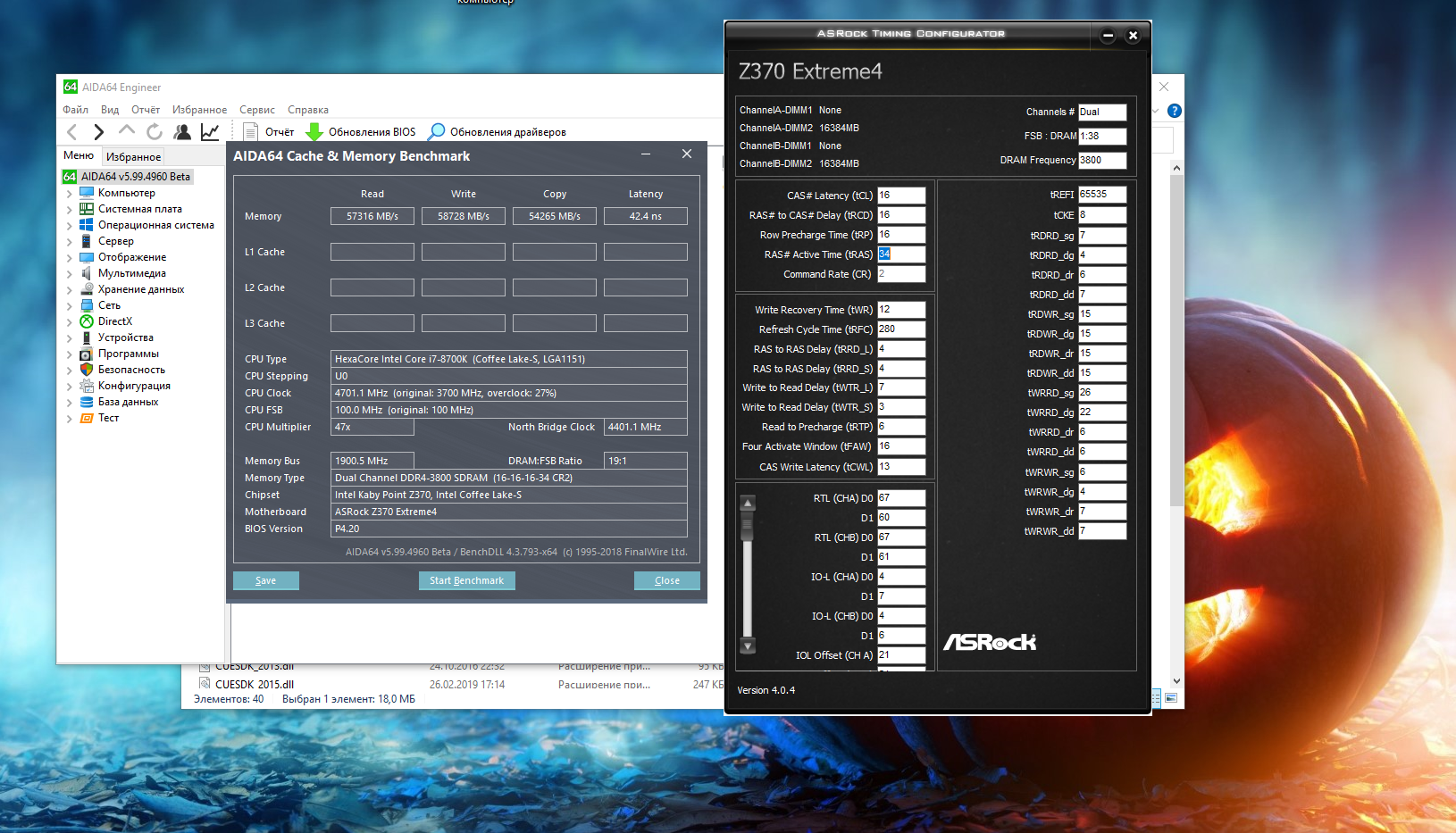Click the Refresh Cycle Time (tRFC) field
The height and width of the screenshot is (833, 1456).
click(901, 329)
